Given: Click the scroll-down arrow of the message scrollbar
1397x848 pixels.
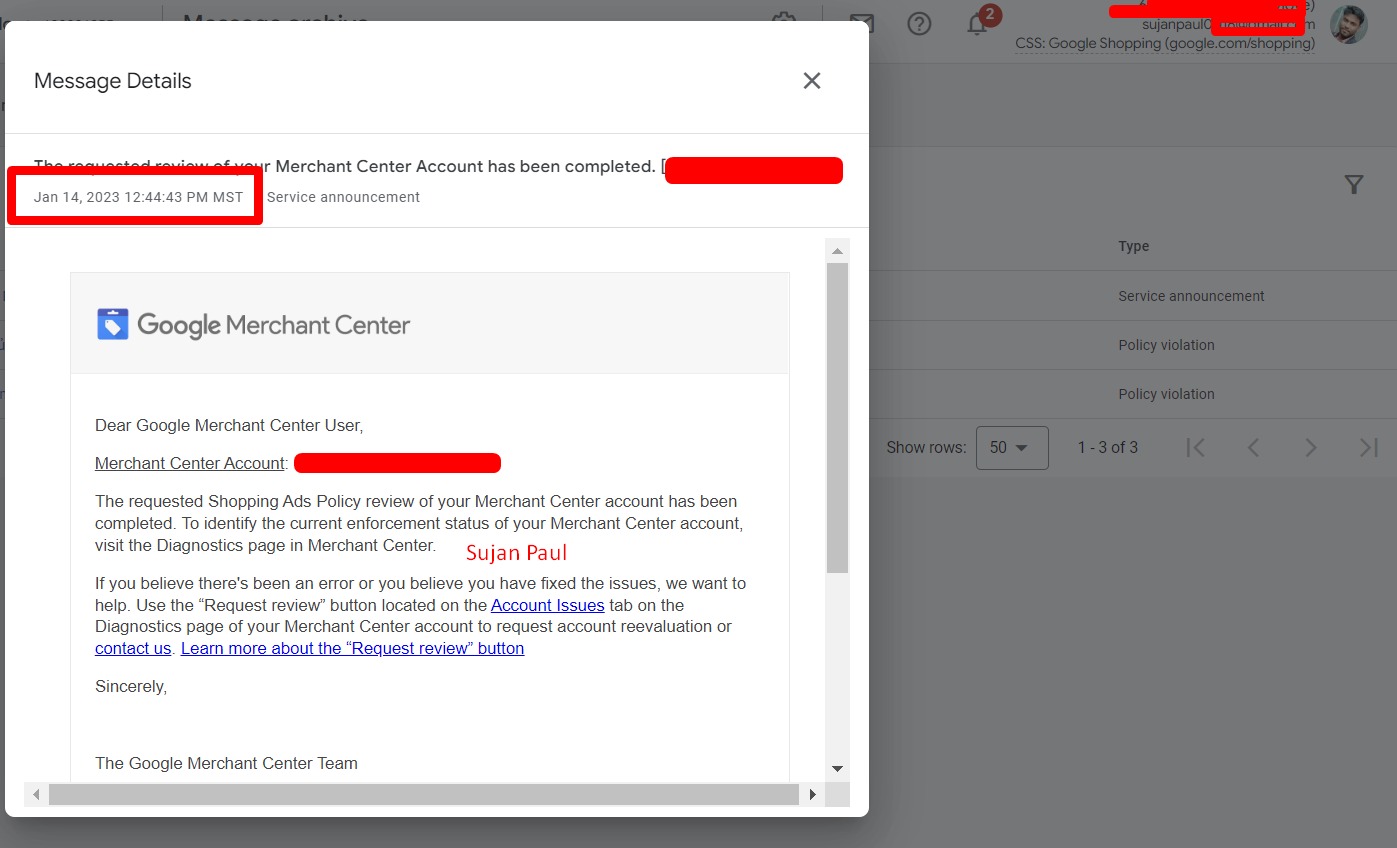Looking at the screenshot, I should [837, 768].
